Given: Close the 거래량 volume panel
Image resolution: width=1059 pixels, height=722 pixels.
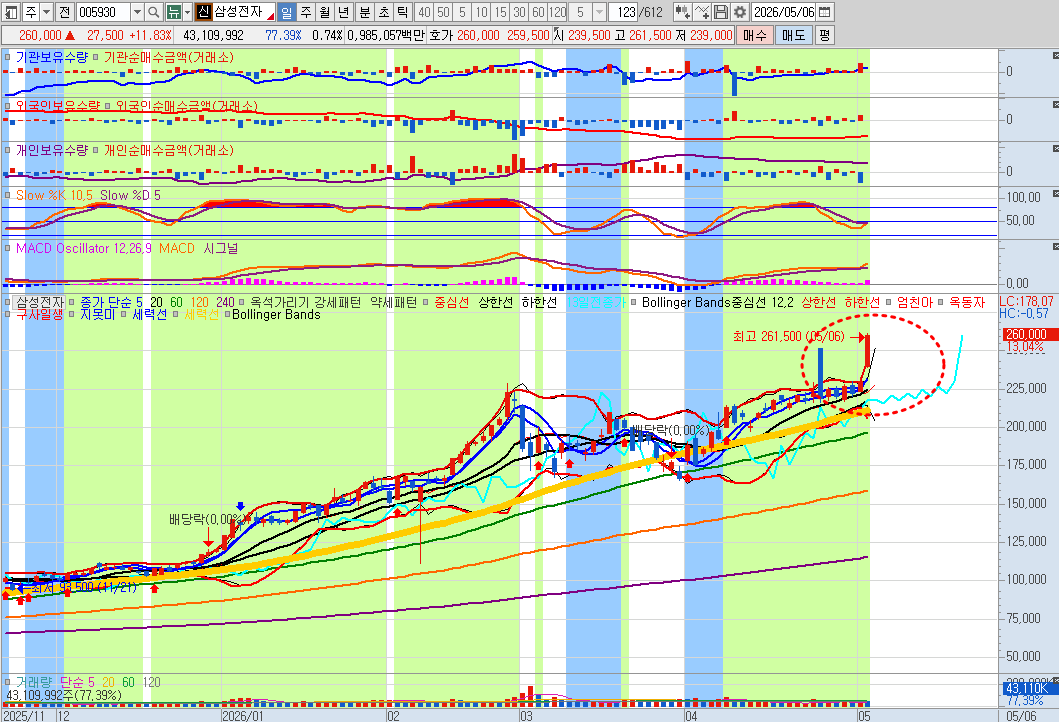Looking at the screenshot, I should click(x=1055, y=680).
